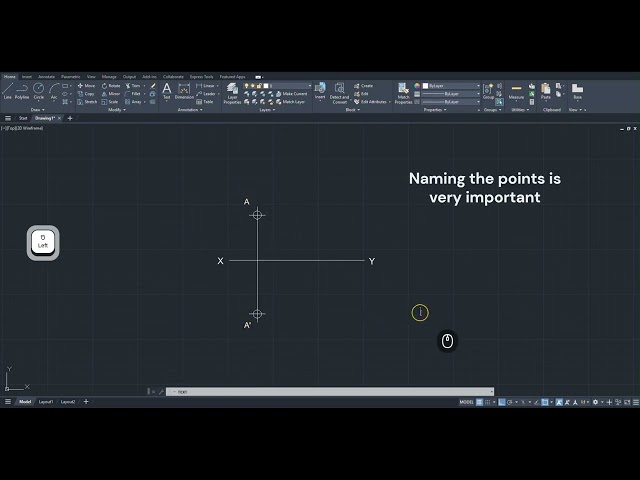Click the white layer color swatch
640x480 pixels.
[266, 86]
